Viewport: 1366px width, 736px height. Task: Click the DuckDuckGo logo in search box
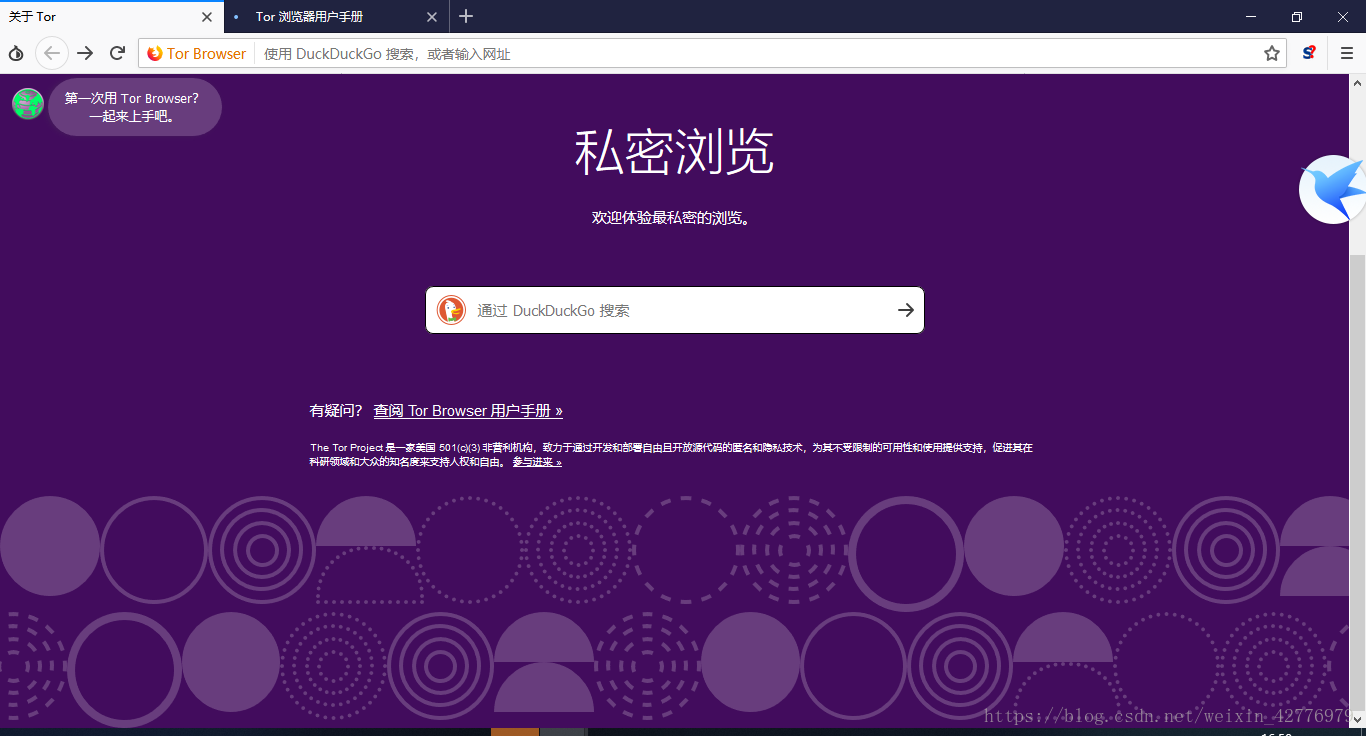(451, 310)
